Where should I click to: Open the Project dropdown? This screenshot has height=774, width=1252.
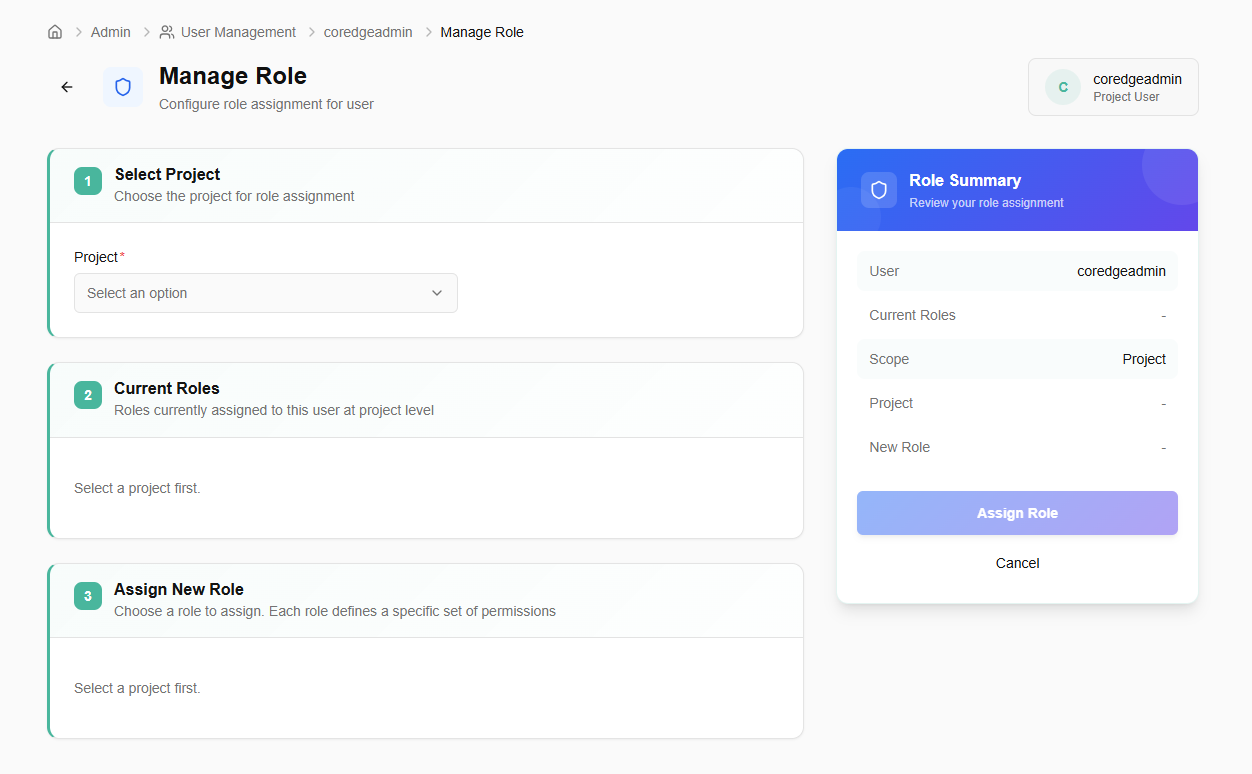pos(265,293)
